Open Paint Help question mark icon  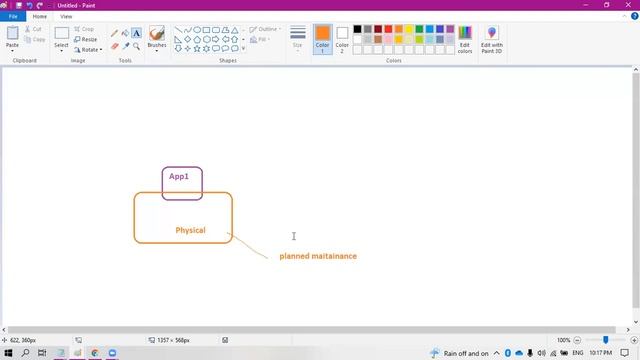[x=634, y=16]
